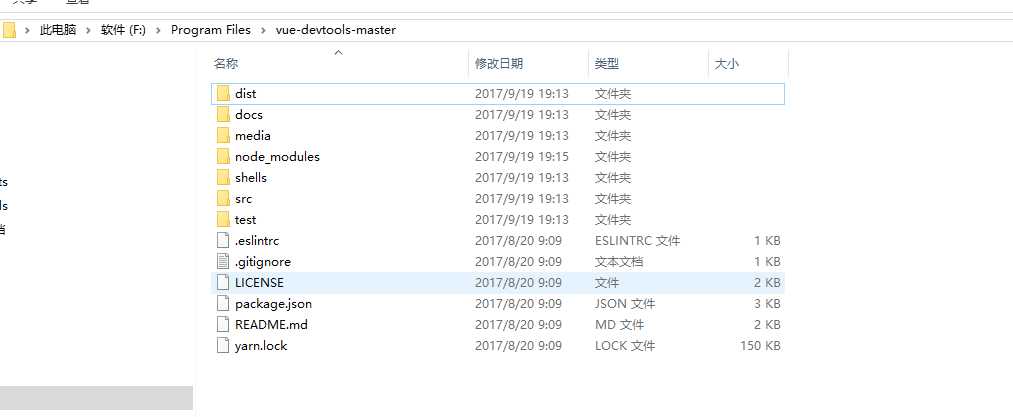Expand chevron after 软件 (F:) breadcrumb
Image resolution: width=1013 pixels, height=417 pixels.
point(158,30)
